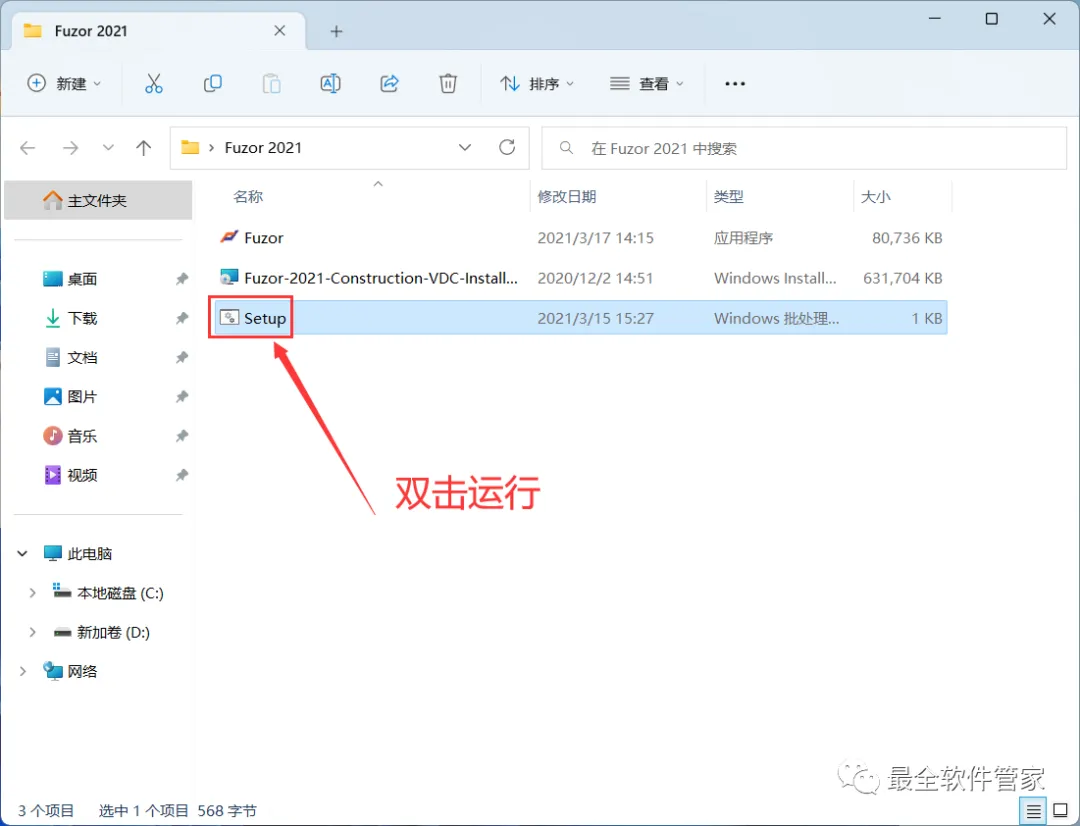
Task: Select Fuzor-2021-Construction-VDC-Install file name
Action: pos(381,278)
